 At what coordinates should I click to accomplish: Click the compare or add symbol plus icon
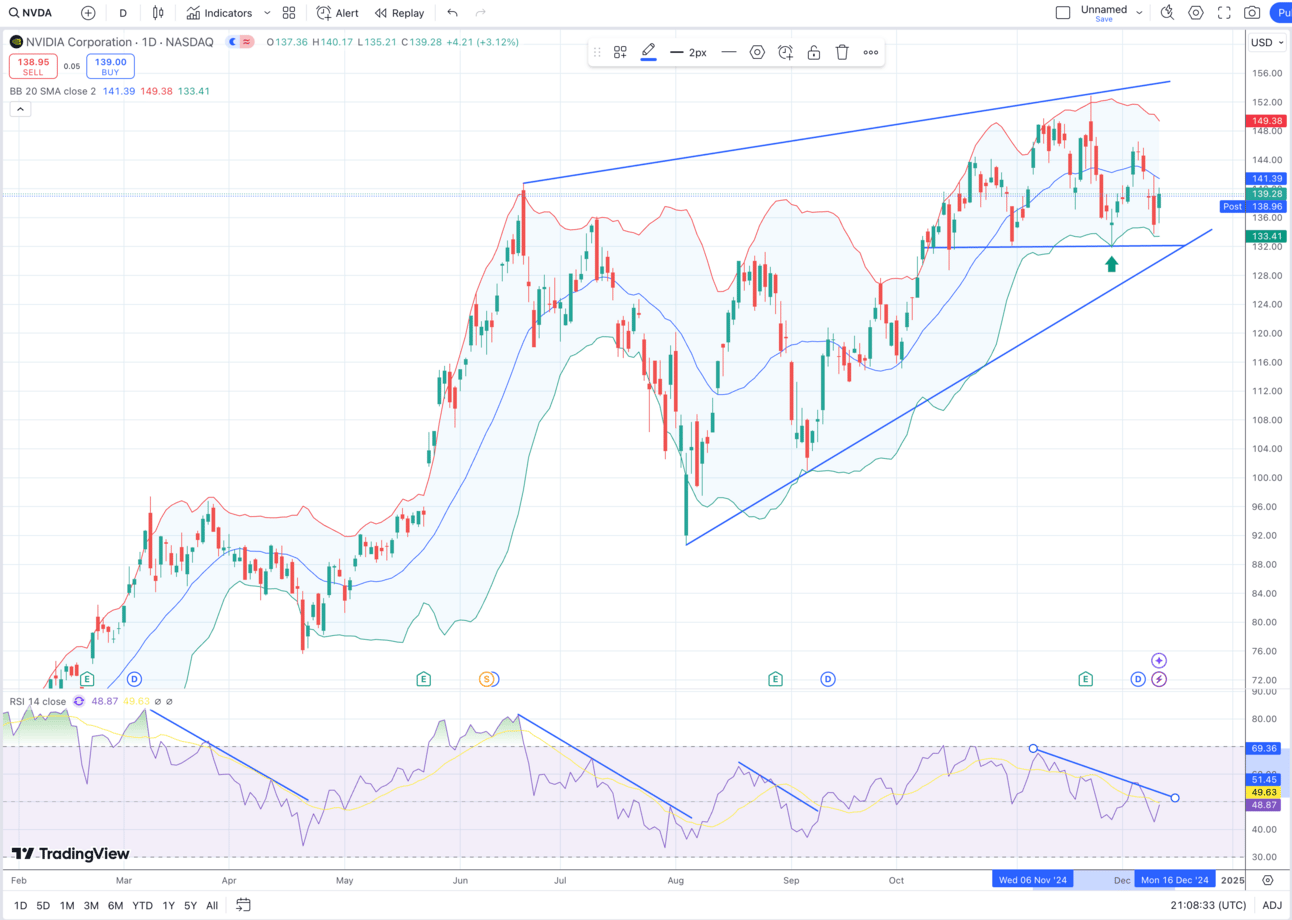(x=88, y=13)
